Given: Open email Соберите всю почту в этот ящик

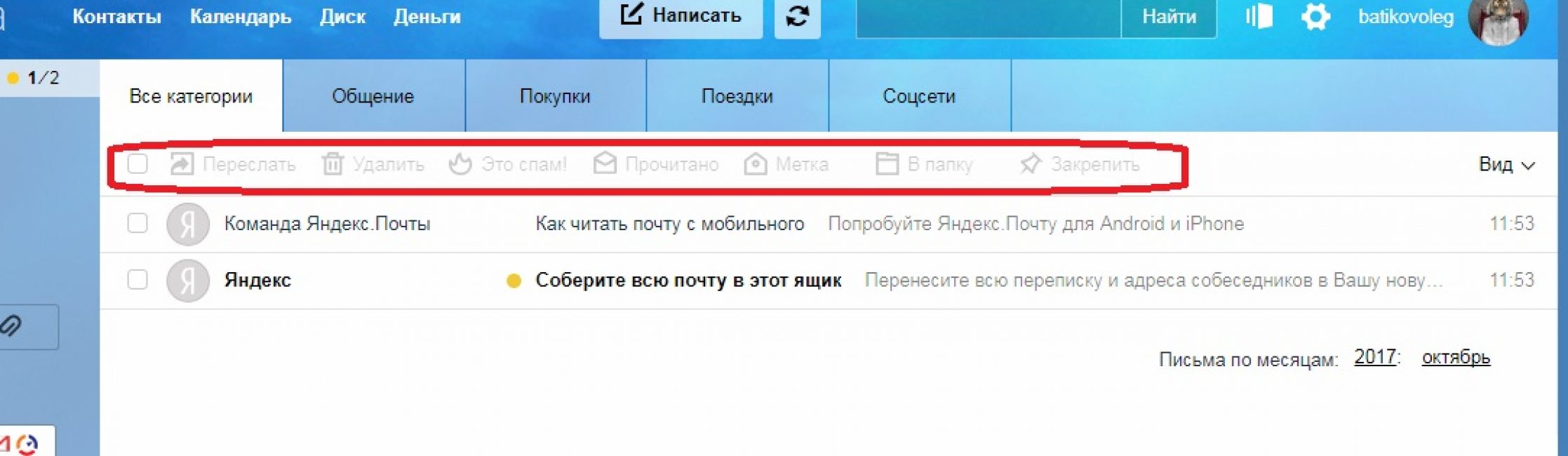Looking at the screenshot, I should pyautogui.click(x=688, y=280).
